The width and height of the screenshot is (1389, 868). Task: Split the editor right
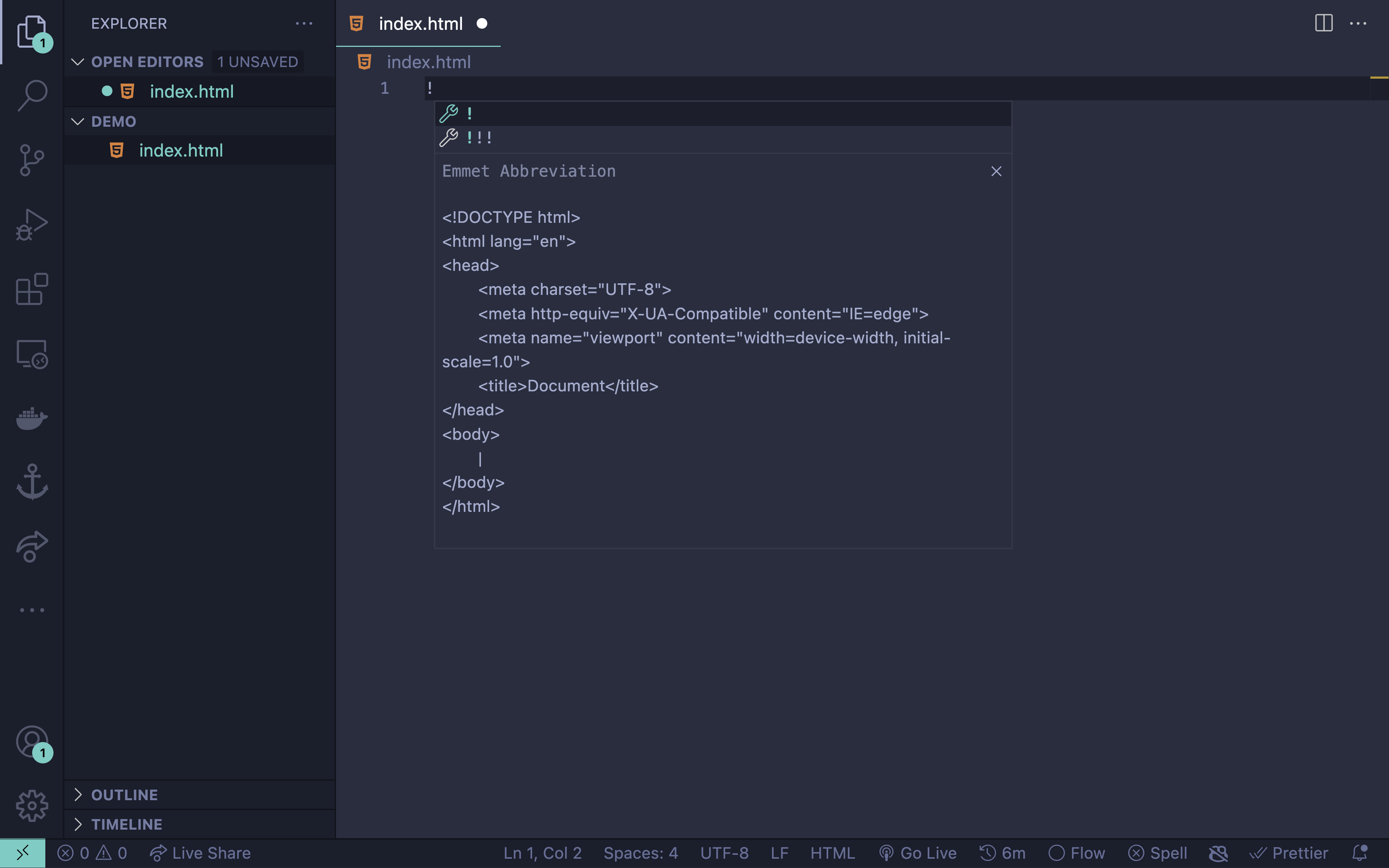[1324, 24]
